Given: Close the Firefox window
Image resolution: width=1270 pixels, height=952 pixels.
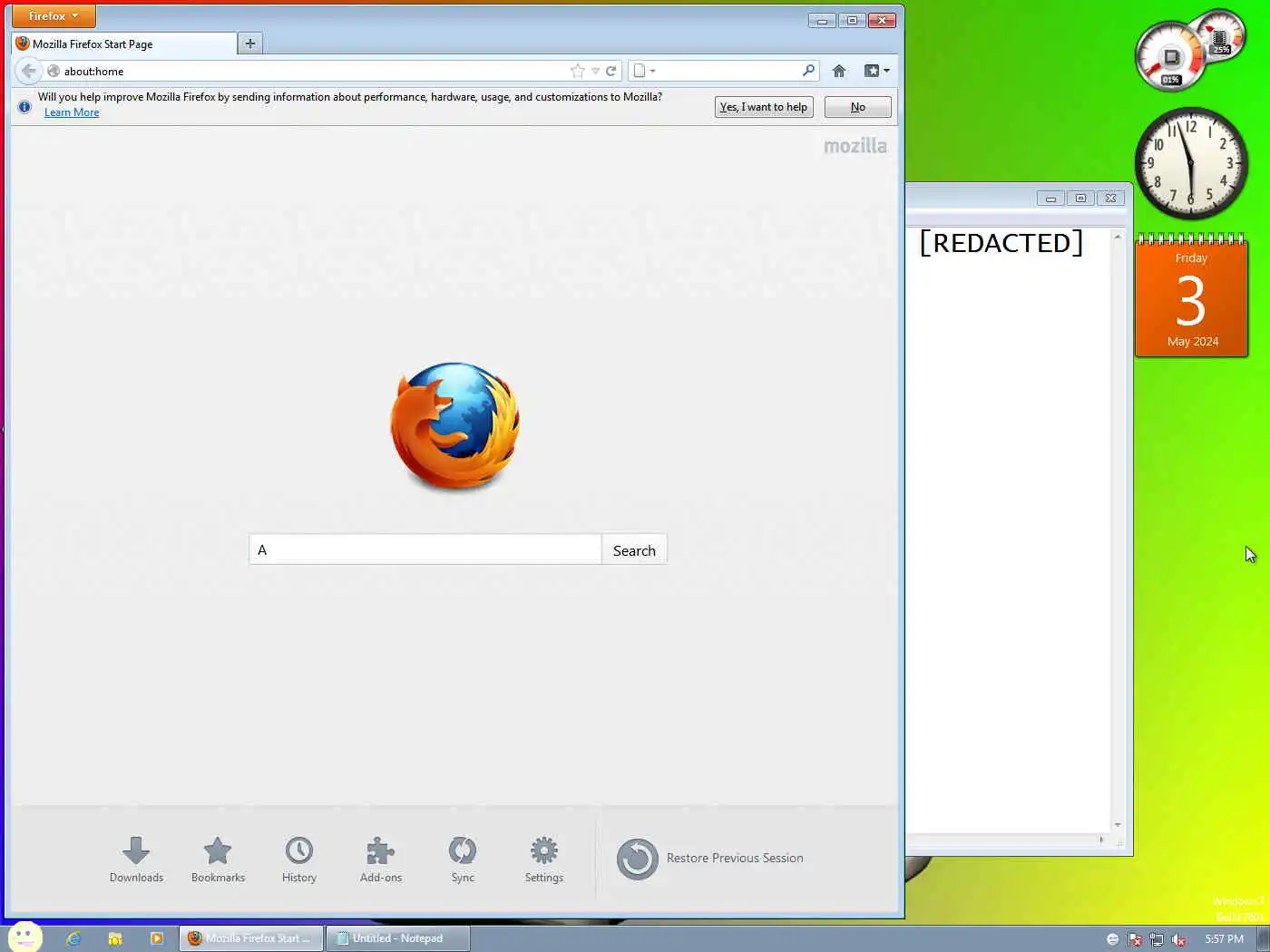Looking at the screenshot, I should coord(882,20).
